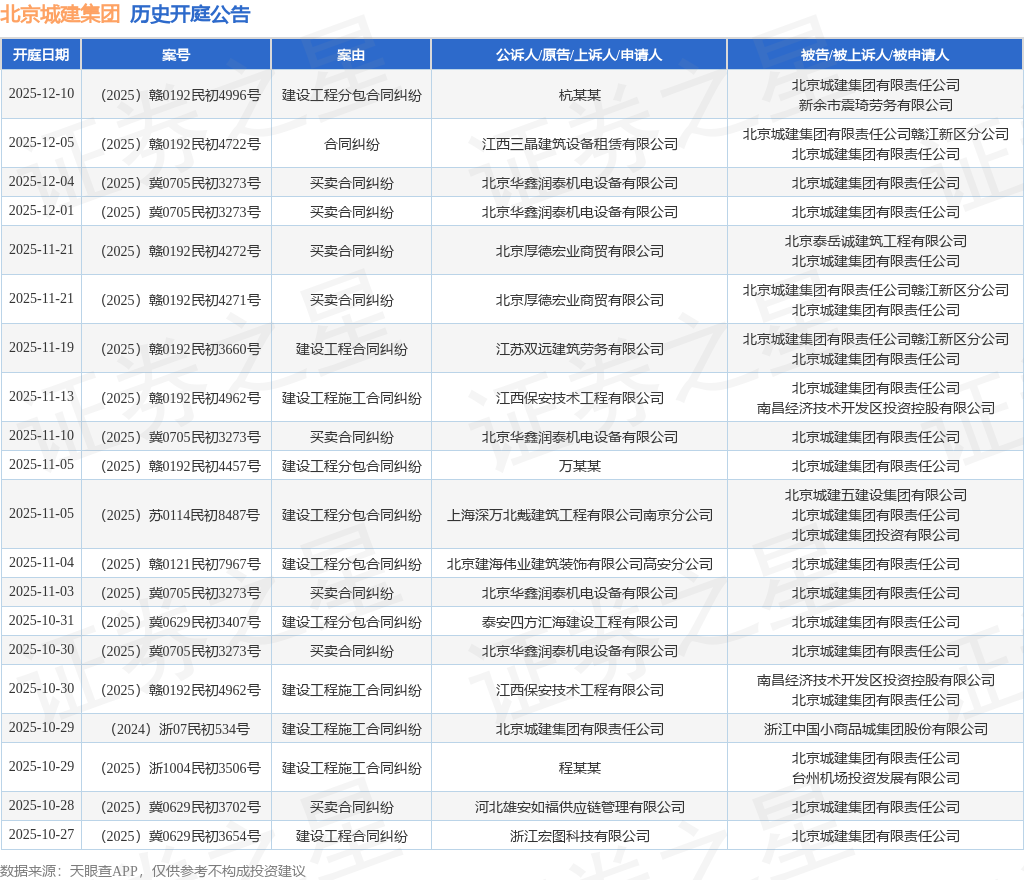Click plaintiff 河北雄安如福供应链管理有限公司
This screenshot has width=1024, height=880.
[x=579, y=808]
